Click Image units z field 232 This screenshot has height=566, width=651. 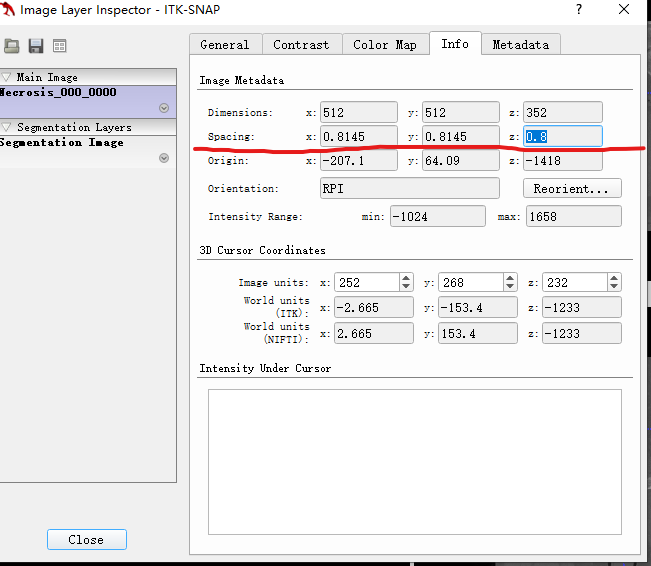(x=575, y=282)
